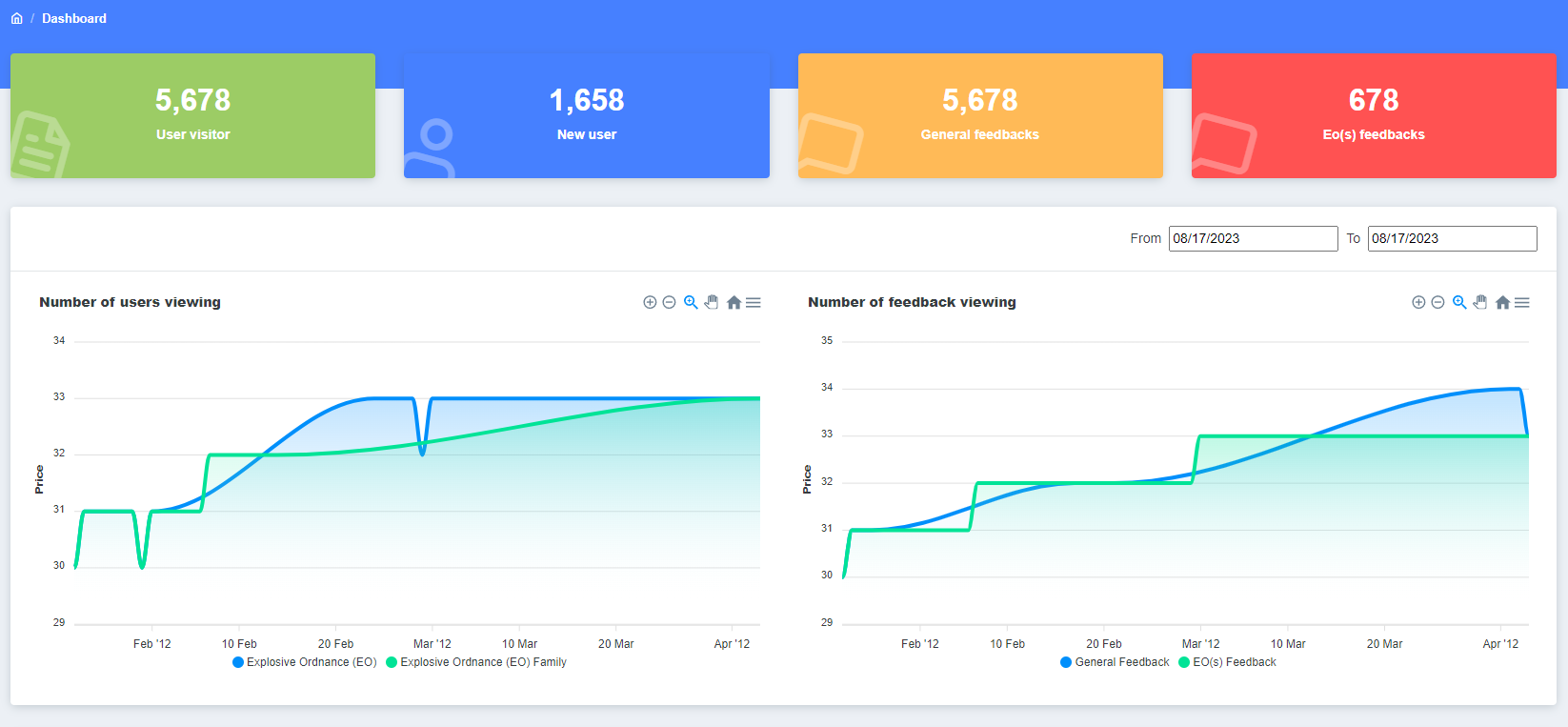Reset zoom with users chart home icon
Viewport: 1568px width, 727px height.
tap(734, 302)
